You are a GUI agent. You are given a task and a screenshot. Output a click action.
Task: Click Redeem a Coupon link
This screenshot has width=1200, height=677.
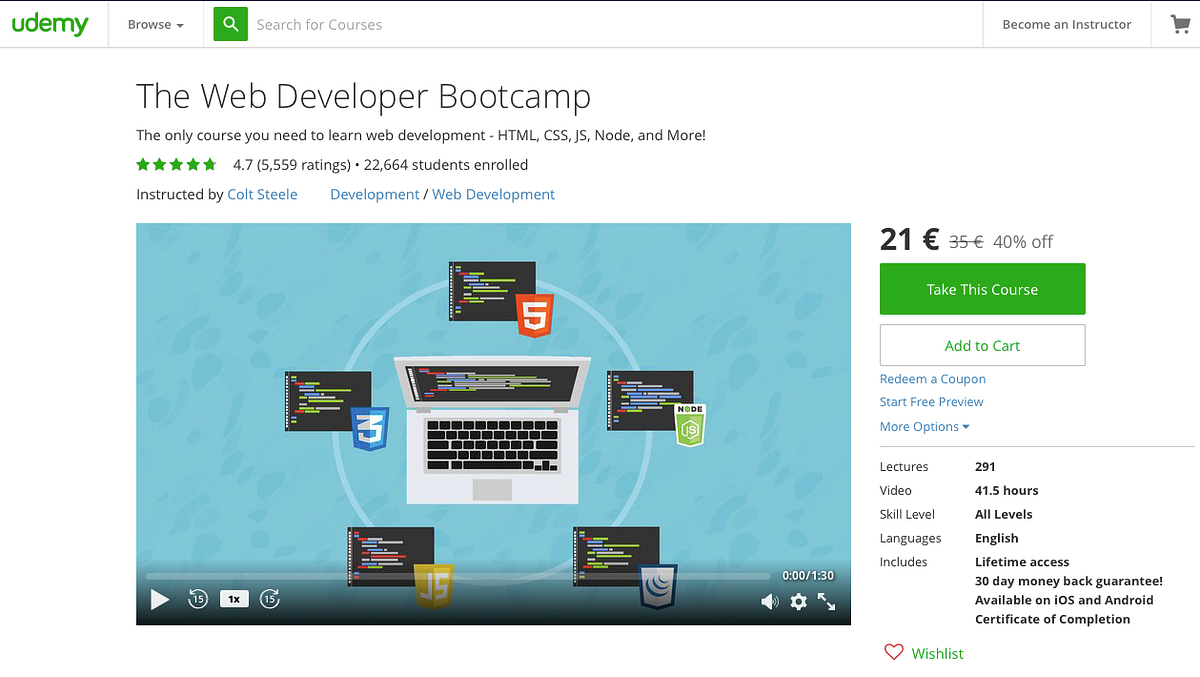tap(933, 379)
